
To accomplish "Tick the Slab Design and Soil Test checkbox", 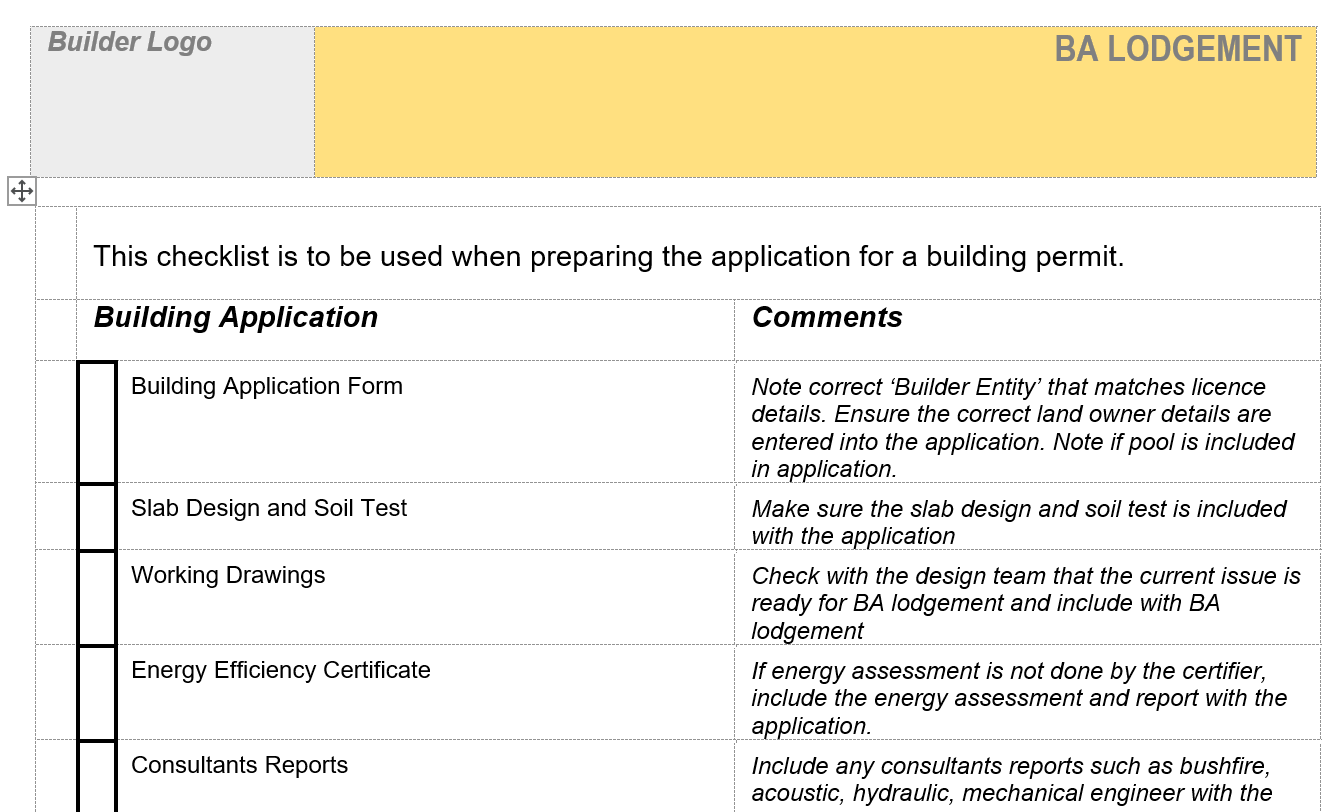I will pyautogui.click(x=97, y=517).
